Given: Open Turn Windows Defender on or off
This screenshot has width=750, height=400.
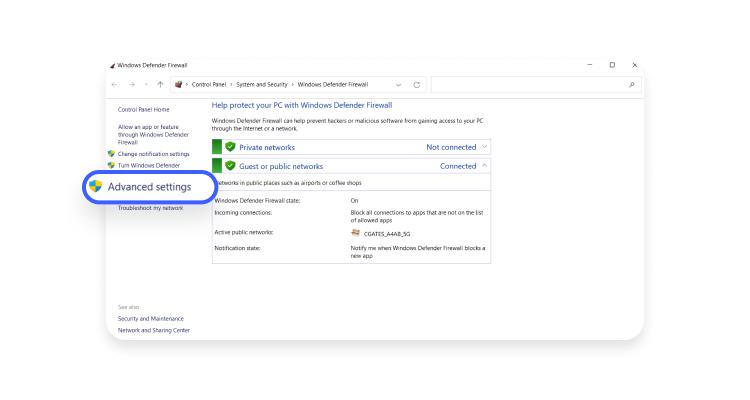Looking at the screenshot, I should pos(149,166).
